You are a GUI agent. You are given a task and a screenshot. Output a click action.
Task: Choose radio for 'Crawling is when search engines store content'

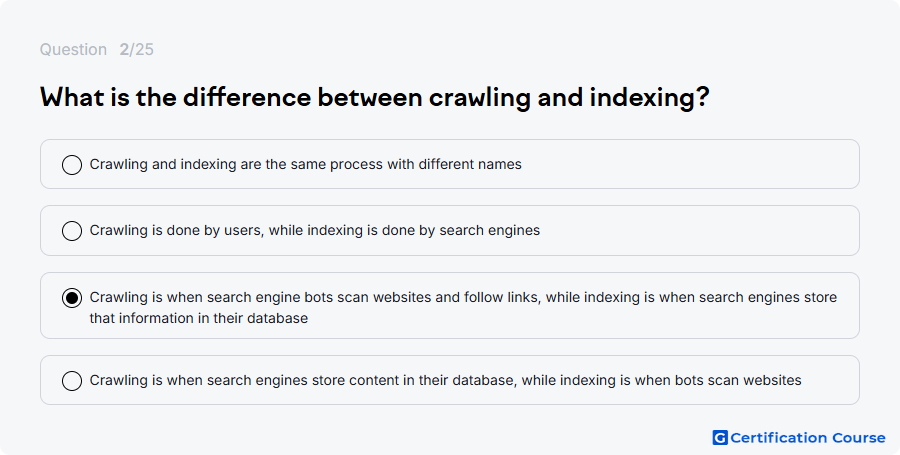coord(72,380)
